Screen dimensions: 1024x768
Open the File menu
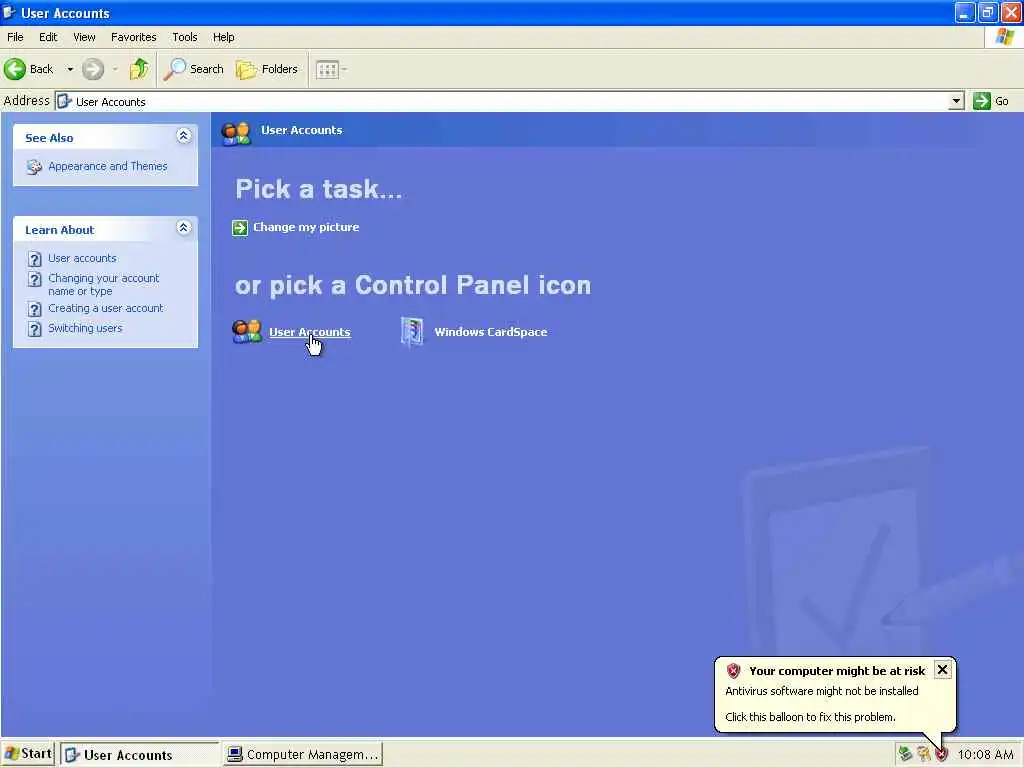pos(15,37)
